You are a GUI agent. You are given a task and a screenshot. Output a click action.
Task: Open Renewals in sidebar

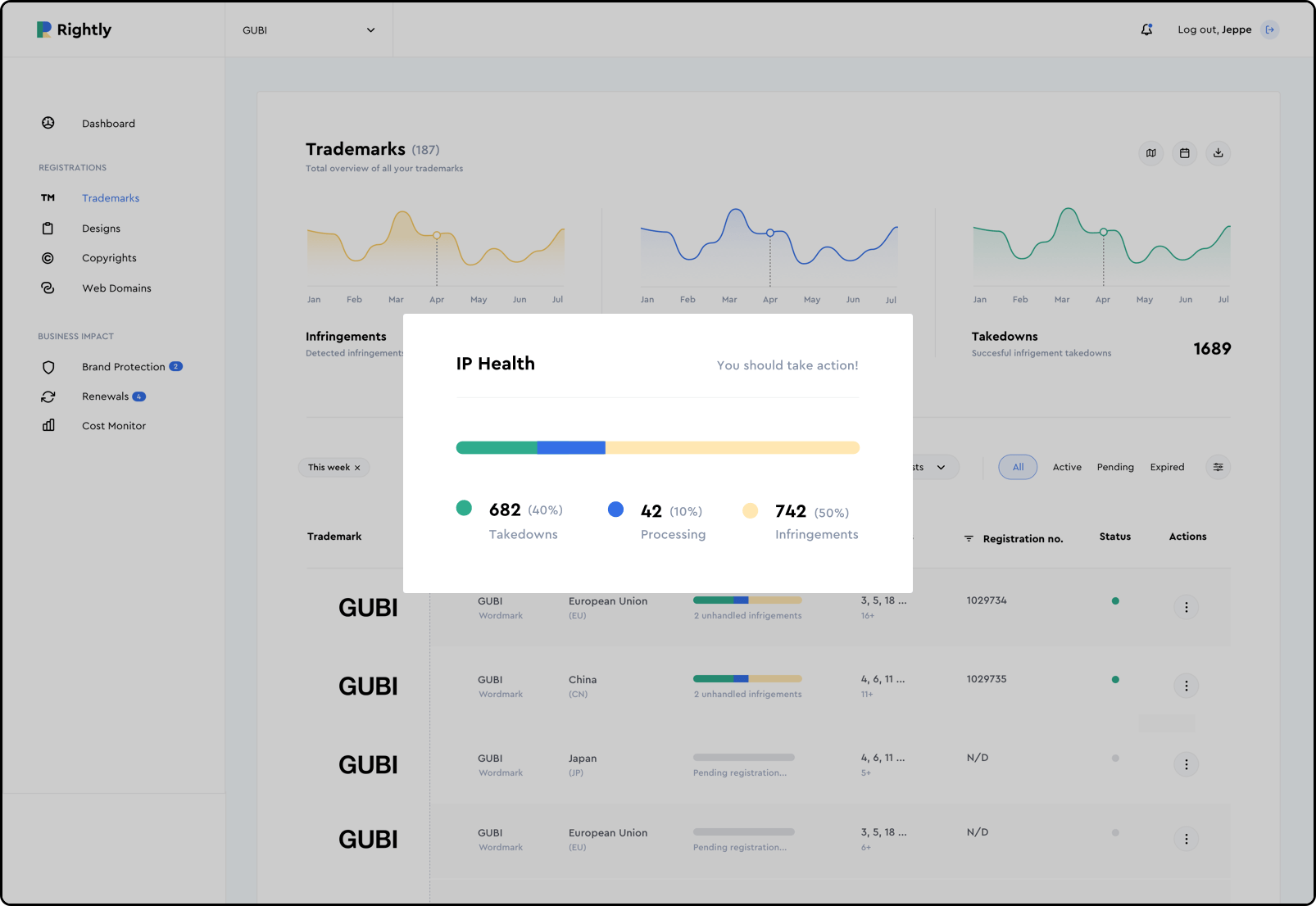coord(105,396)
